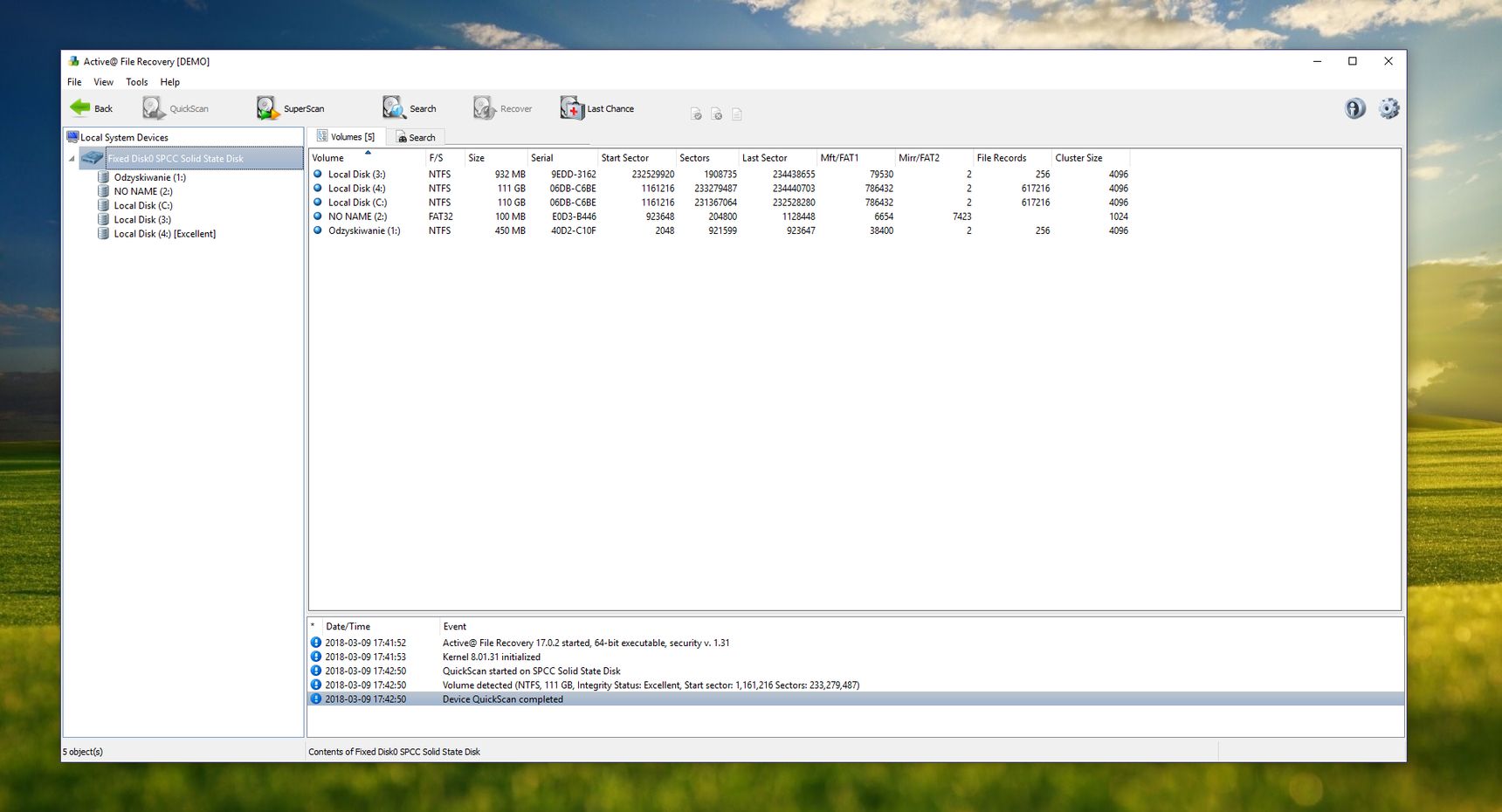Select Local Disk (C:) in device tree
This screenshot has width=1502, height=812.
click(x=143, y=205)
